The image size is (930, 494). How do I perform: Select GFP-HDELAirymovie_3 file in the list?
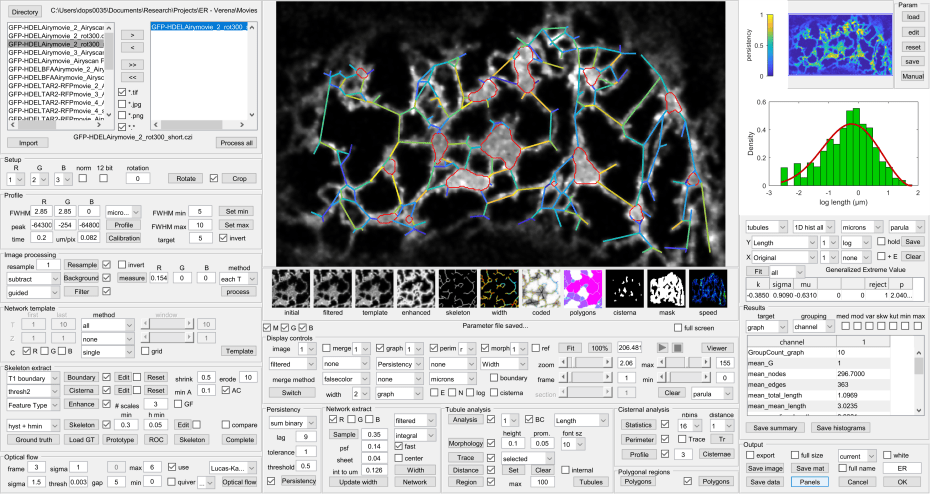57,52
